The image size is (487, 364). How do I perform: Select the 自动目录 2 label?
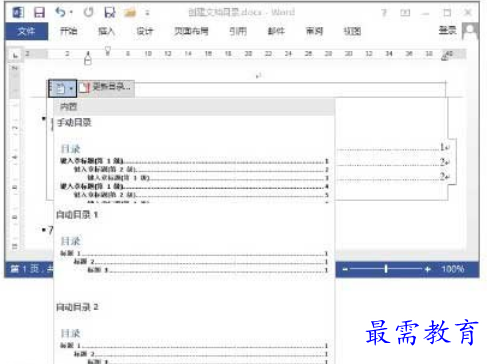tap(77, 307)
